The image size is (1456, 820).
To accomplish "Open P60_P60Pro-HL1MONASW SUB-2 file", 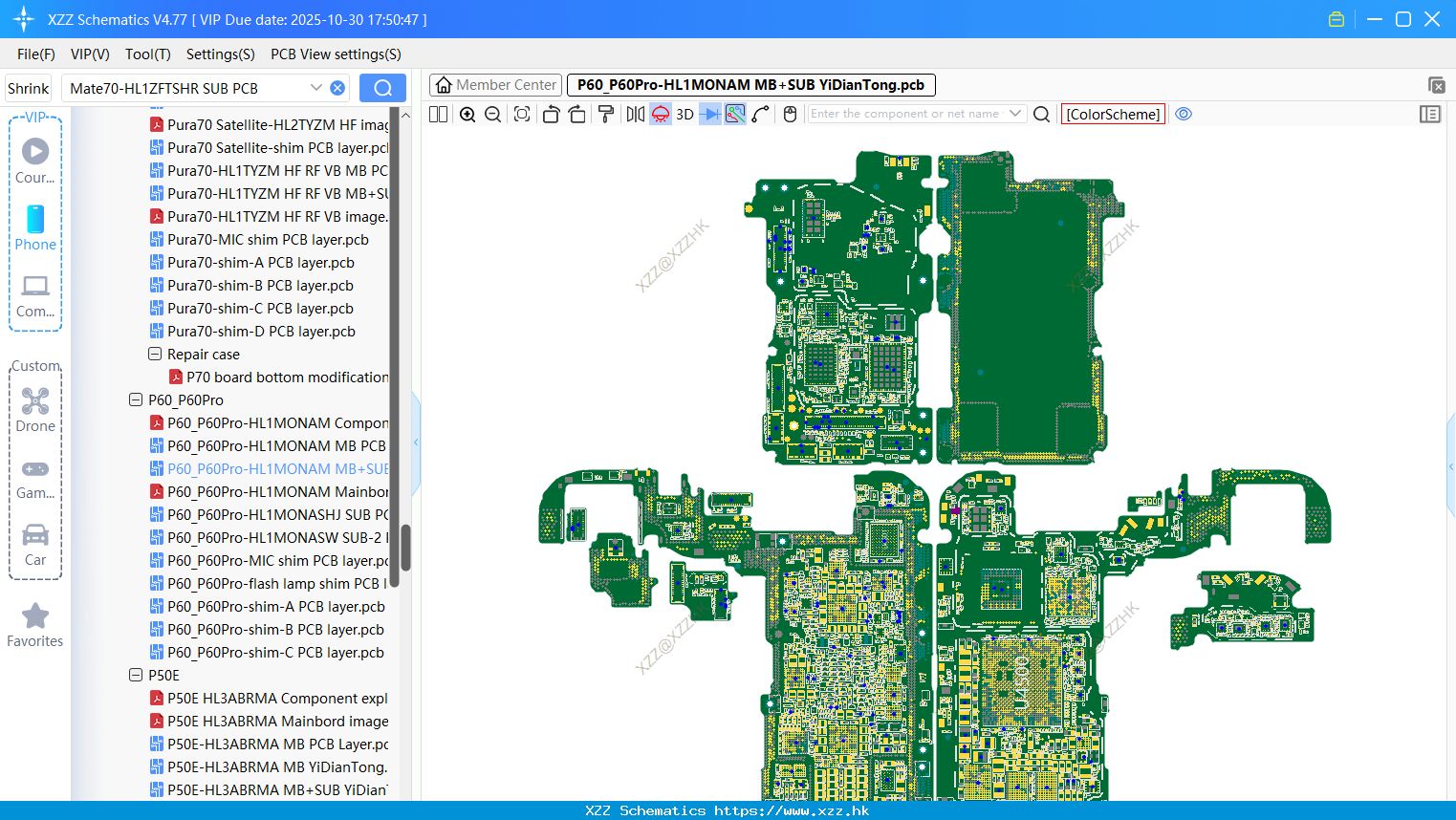I will point(269,537).
